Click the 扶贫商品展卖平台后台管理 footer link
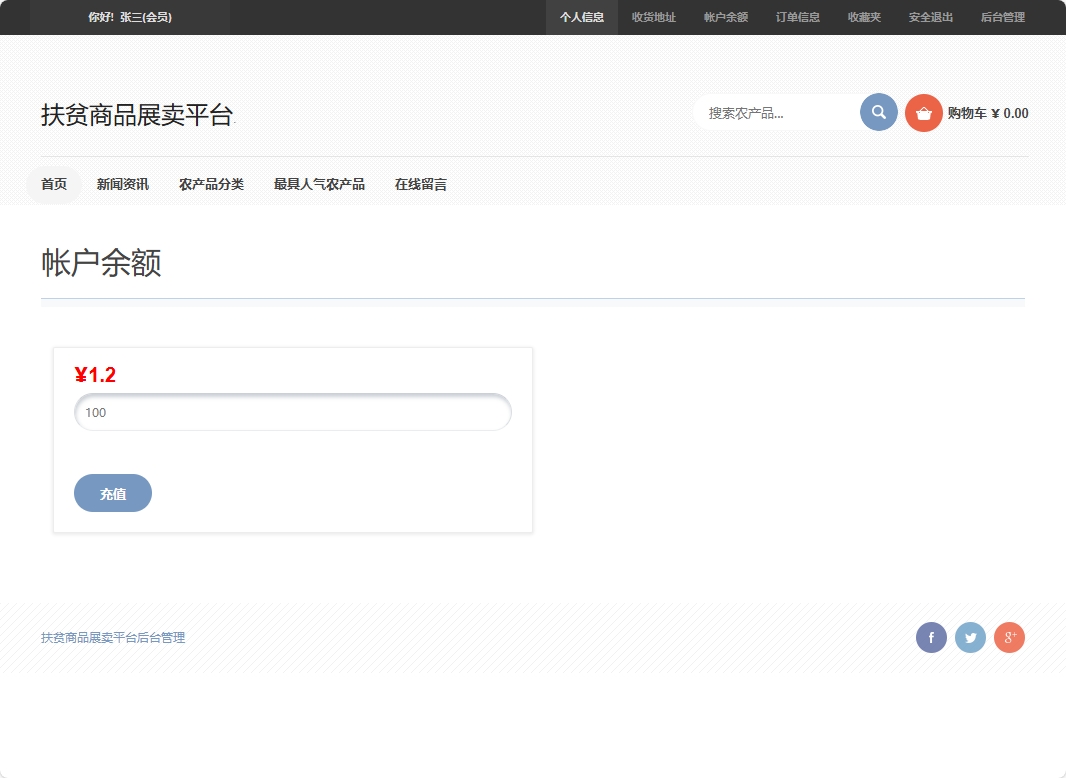Viewport: 1066px width, 778px height. coord(111,637)
